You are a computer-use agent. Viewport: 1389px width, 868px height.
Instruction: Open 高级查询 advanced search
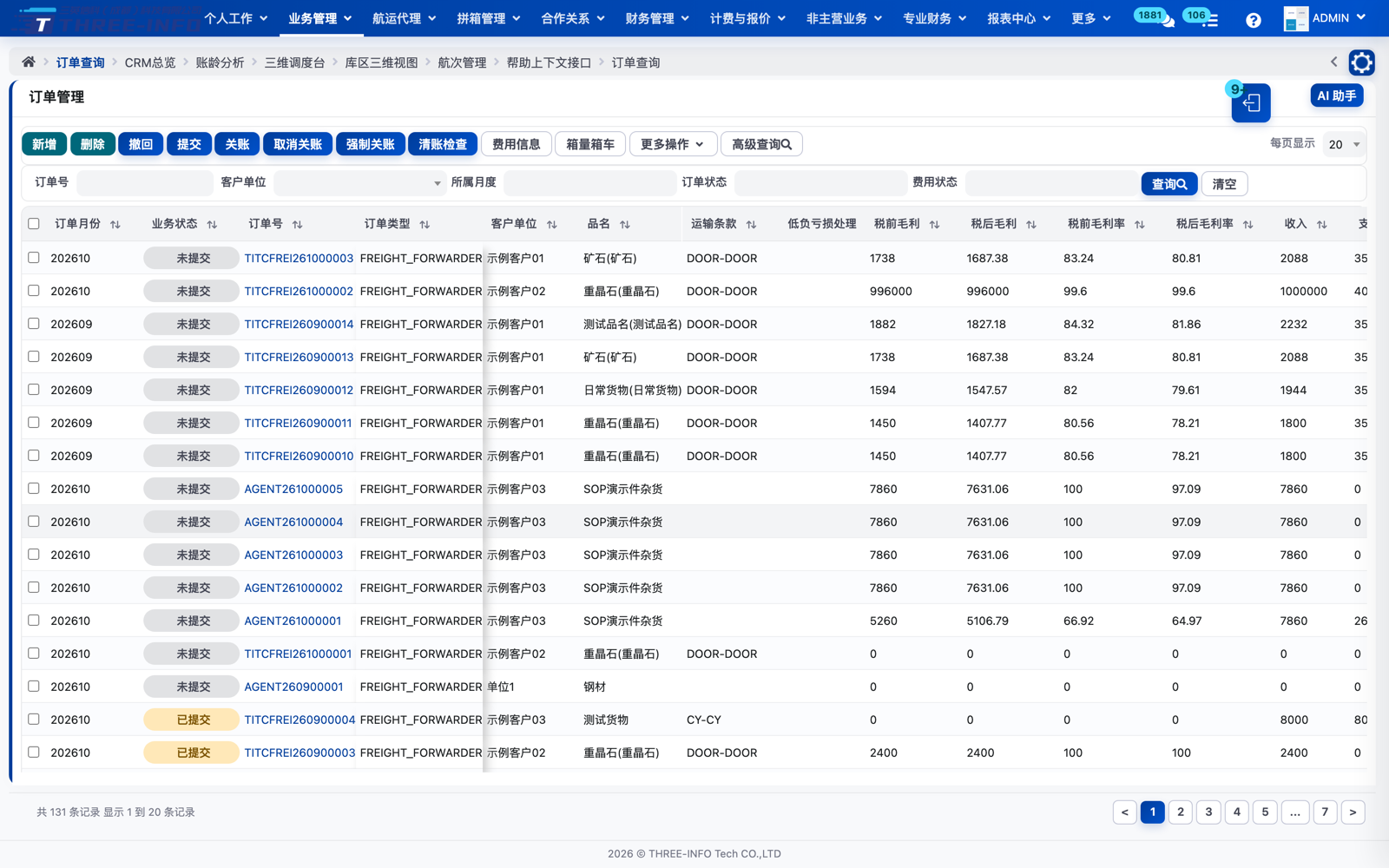pyautogui.click(x=761, y=144)
